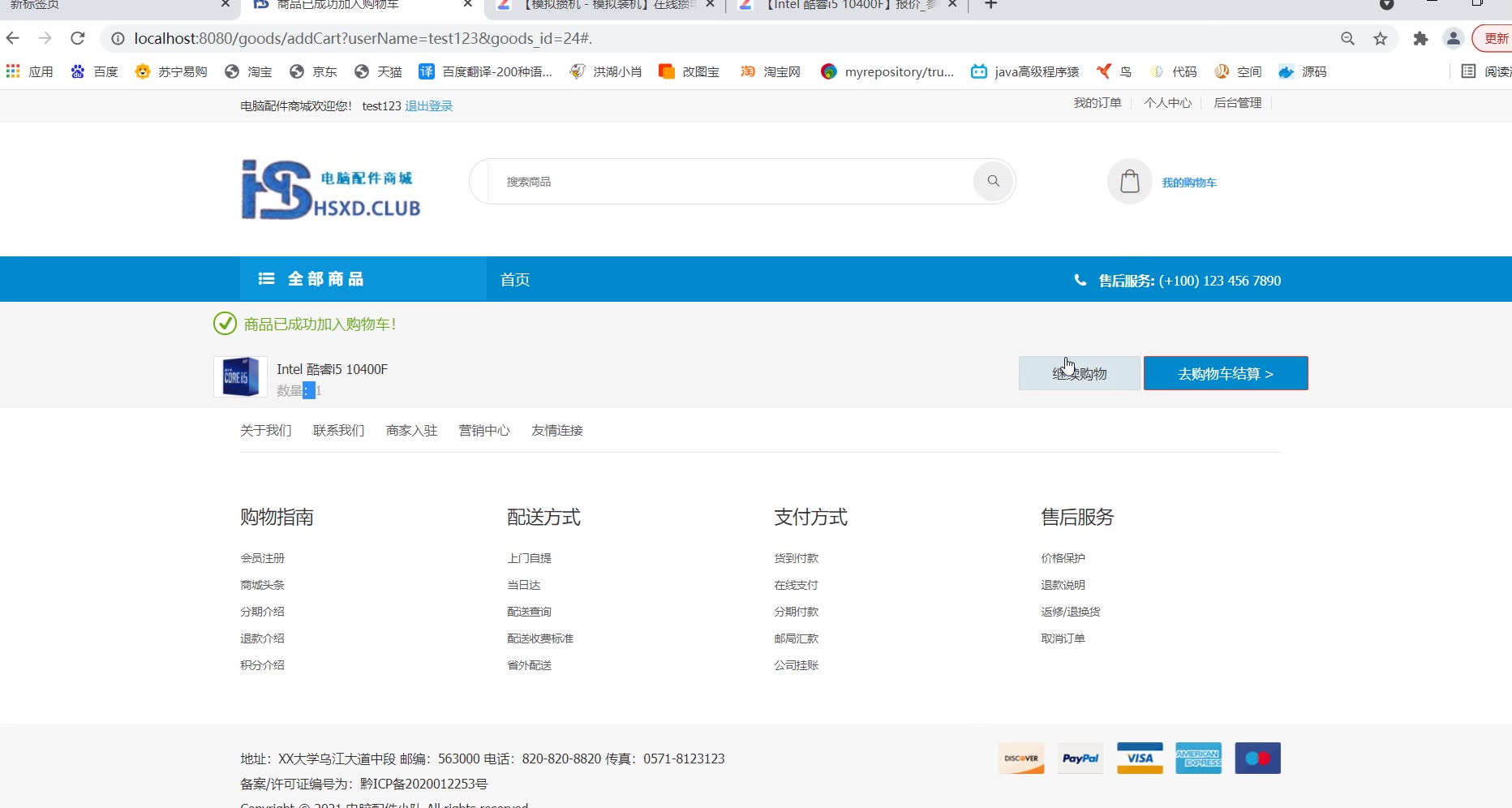Open the 改图宝 bookmark

[689, 71]
